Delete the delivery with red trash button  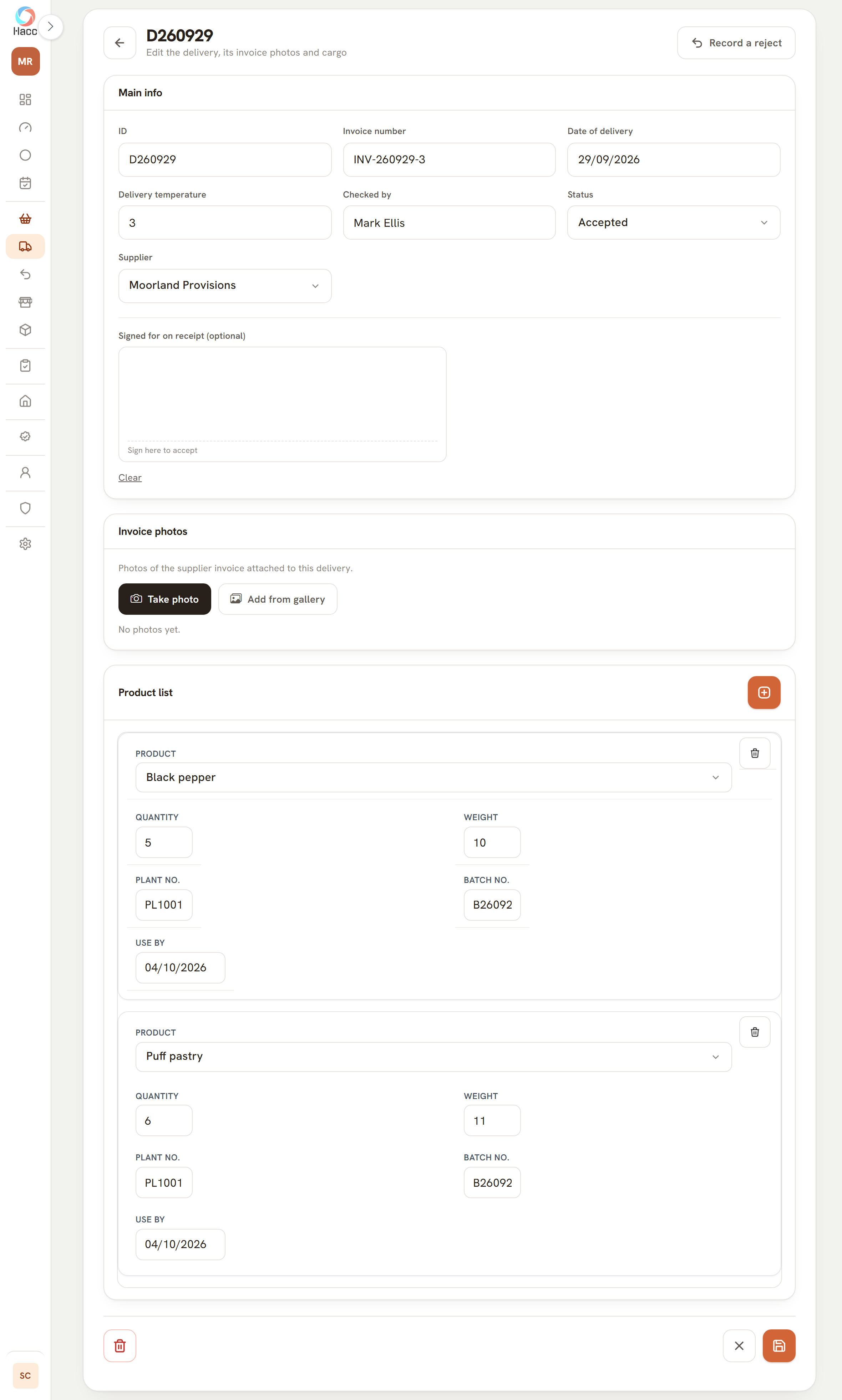pyautogui.click(x=120, y=1345)
